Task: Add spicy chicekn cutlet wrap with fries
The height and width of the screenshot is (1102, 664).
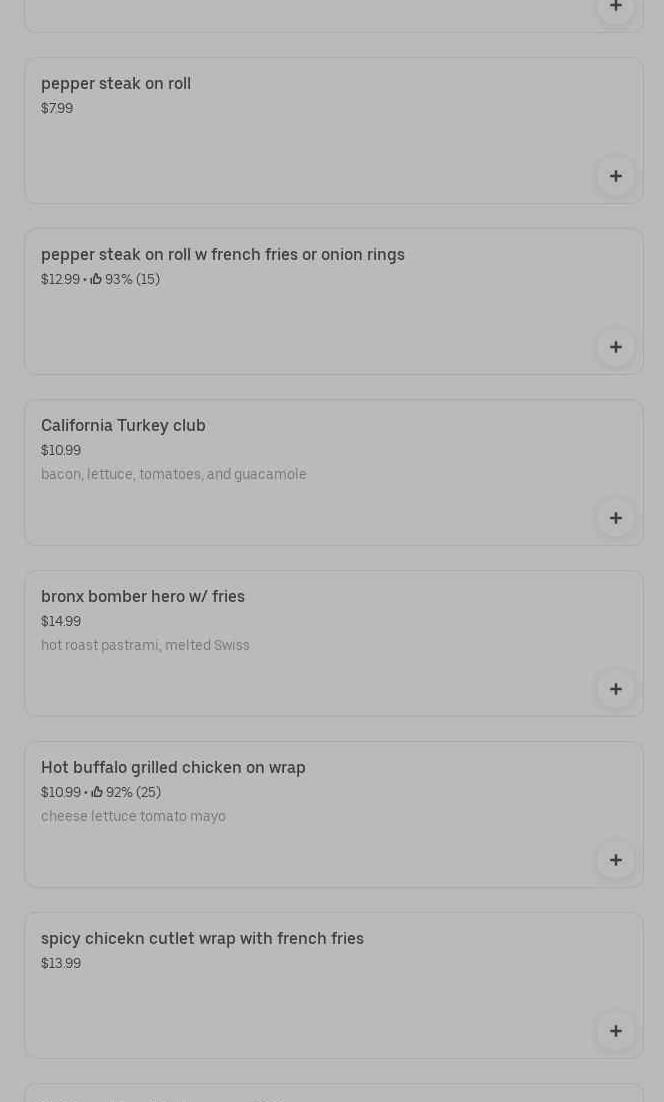Action: coord(616,1031)
